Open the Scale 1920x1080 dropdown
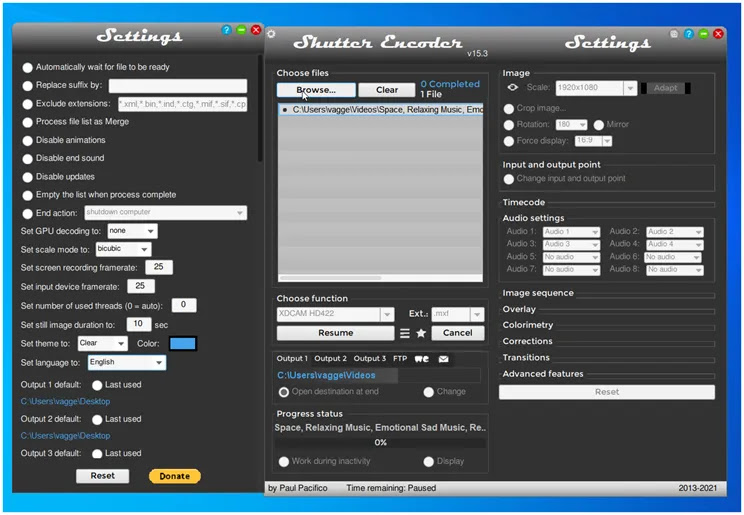The image size is (744, 515). tap(596, 88)
